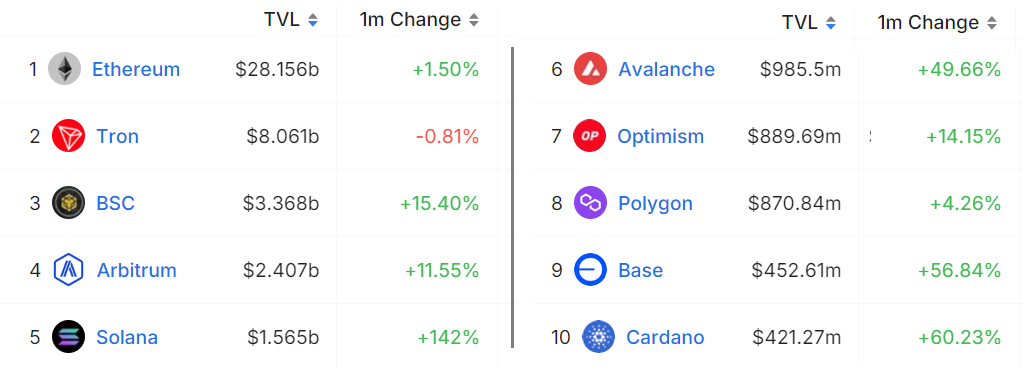Click the BSC chain logo icon
The height and width of the screenshot is (369, 1023).
click(x=69, y=203)
